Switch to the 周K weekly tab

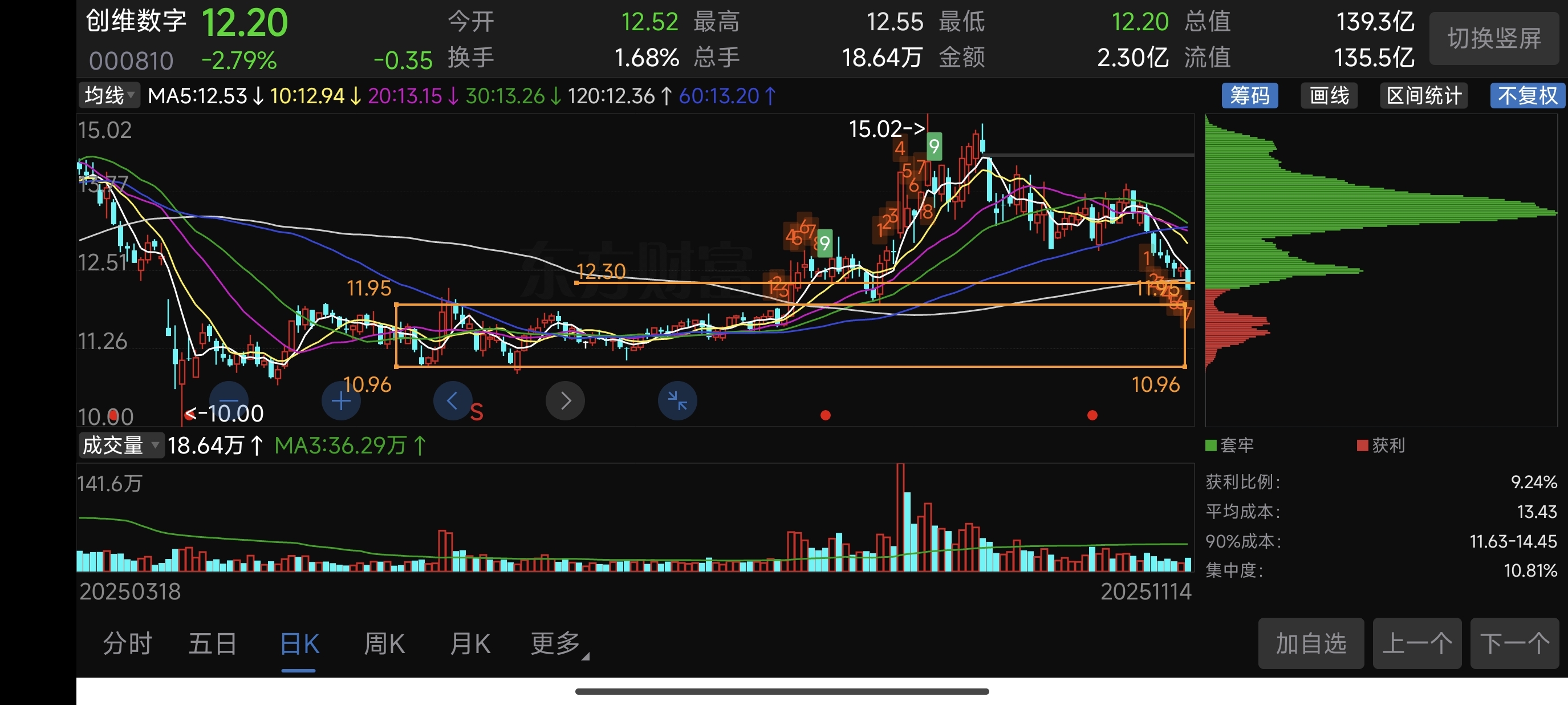pyautogui.click(x=384, y=643)
